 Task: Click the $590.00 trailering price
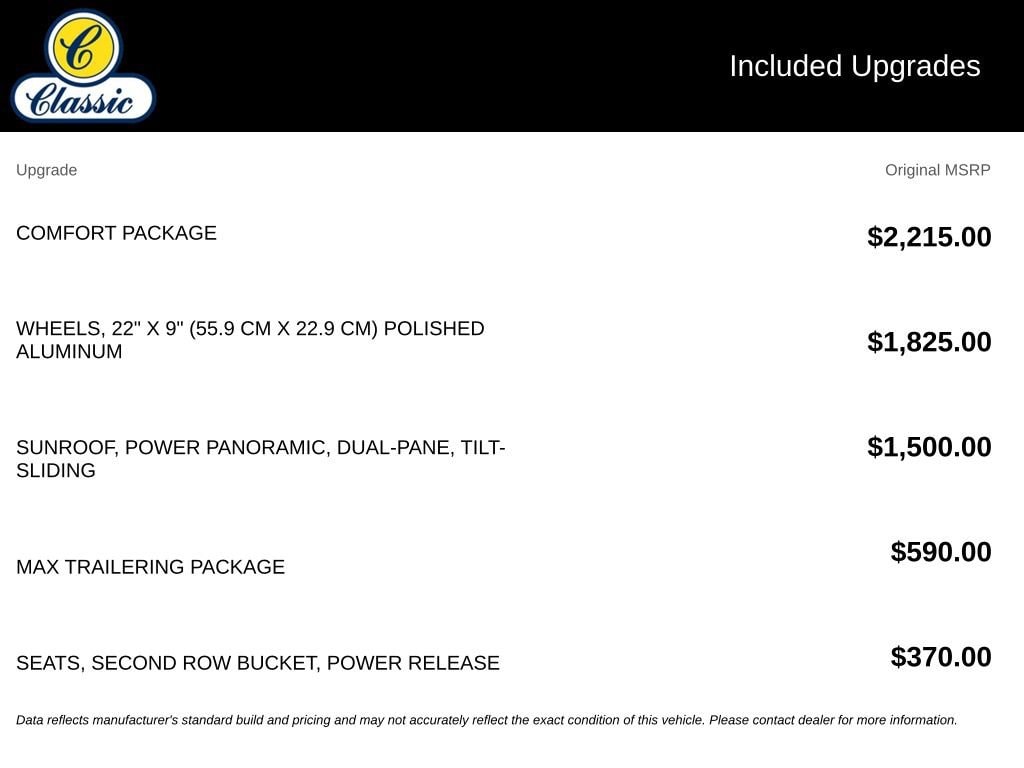(940, 552)
